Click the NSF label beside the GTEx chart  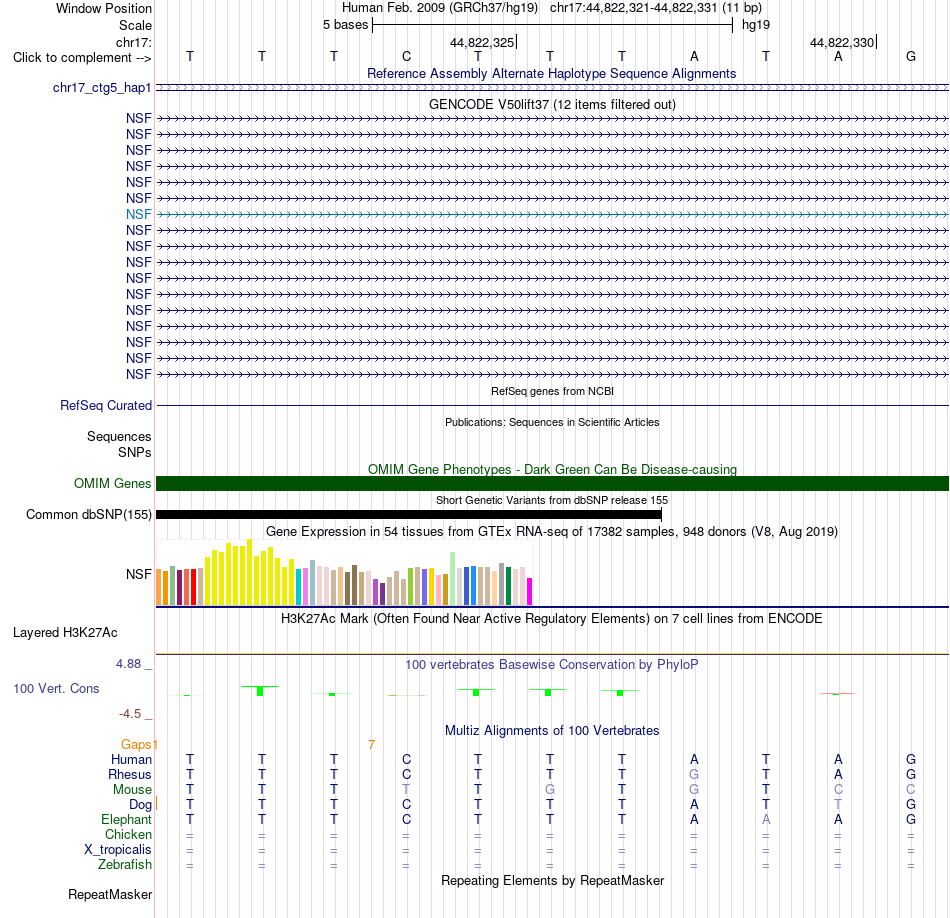coord(139,574)
